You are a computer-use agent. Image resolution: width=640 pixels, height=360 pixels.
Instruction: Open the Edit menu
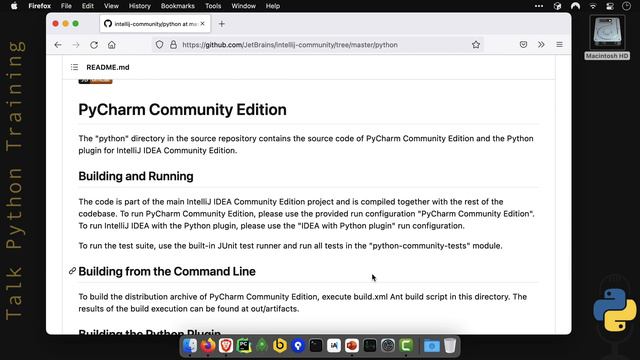[x=88, y=6]
